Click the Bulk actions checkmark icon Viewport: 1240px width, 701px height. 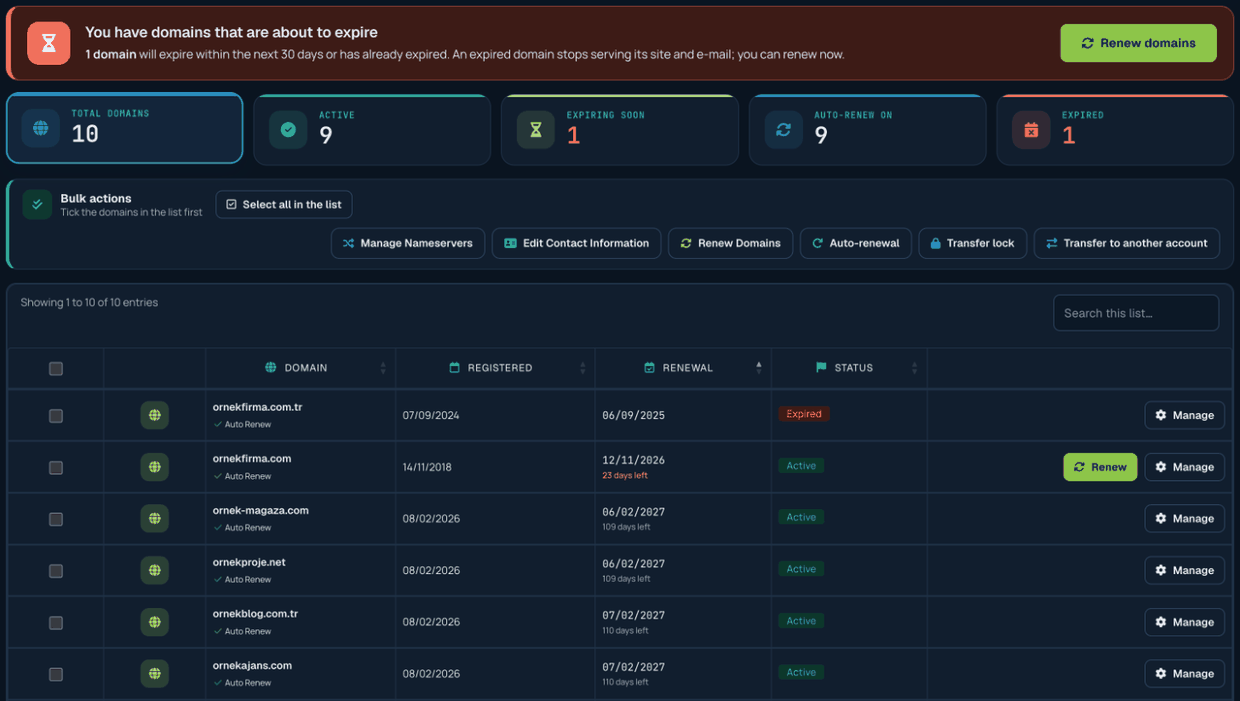[37, 204]
